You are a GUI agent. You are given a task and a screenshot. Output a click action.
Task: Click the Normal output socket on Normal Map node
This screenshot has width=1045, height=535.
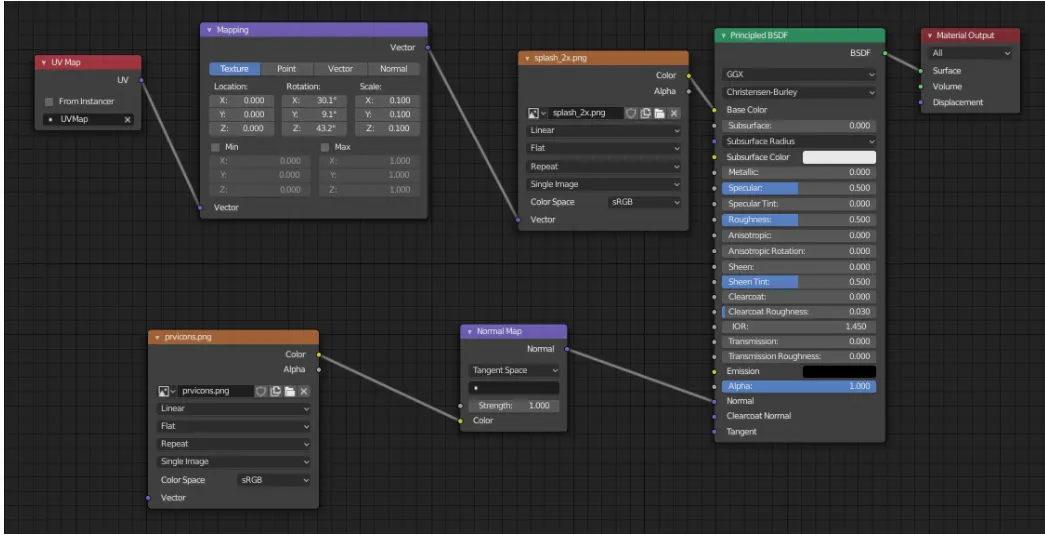(x=567, y=348)
